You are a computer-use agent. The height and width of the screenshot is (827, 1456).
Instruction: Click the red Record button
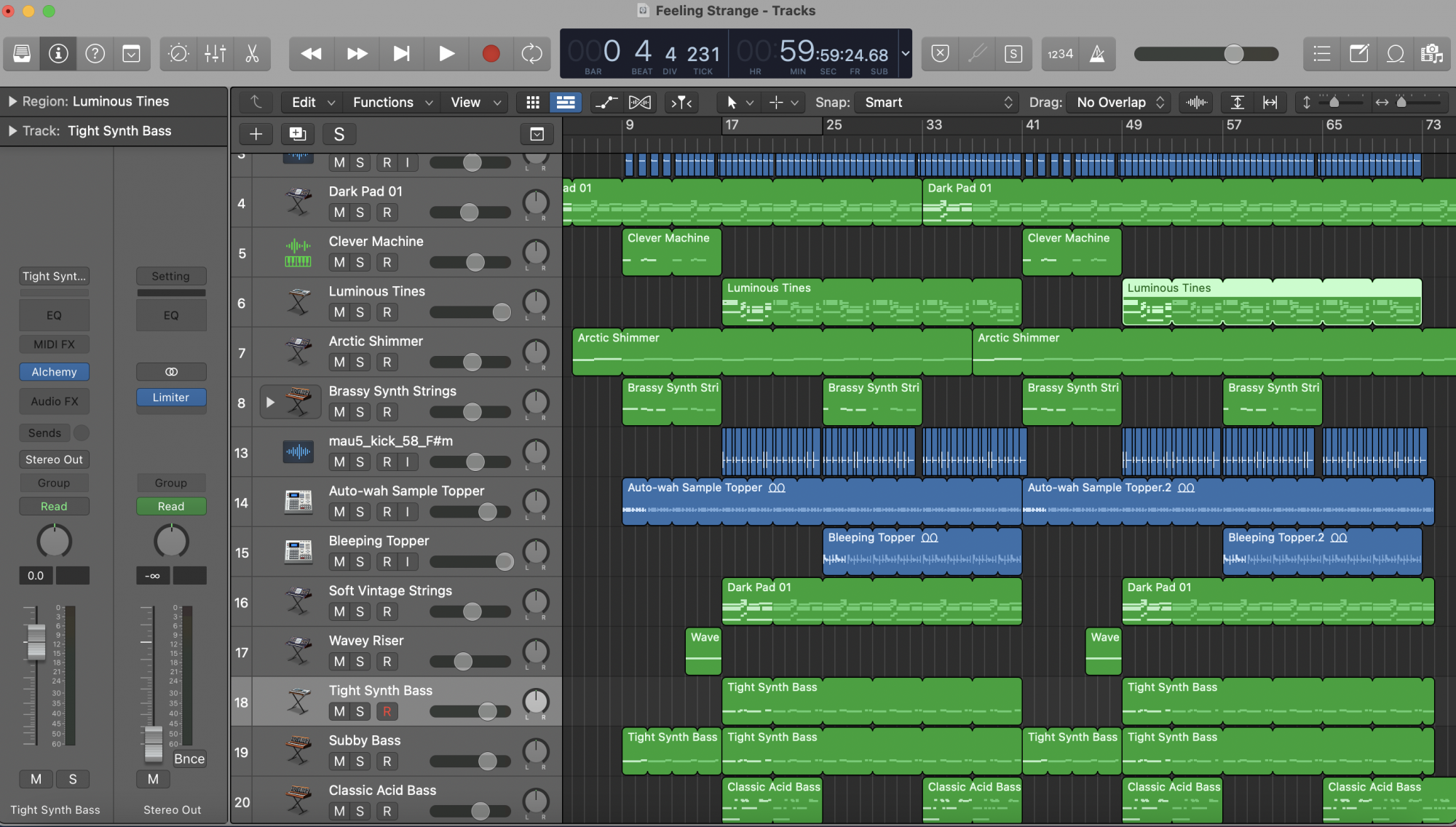(491, 54)
